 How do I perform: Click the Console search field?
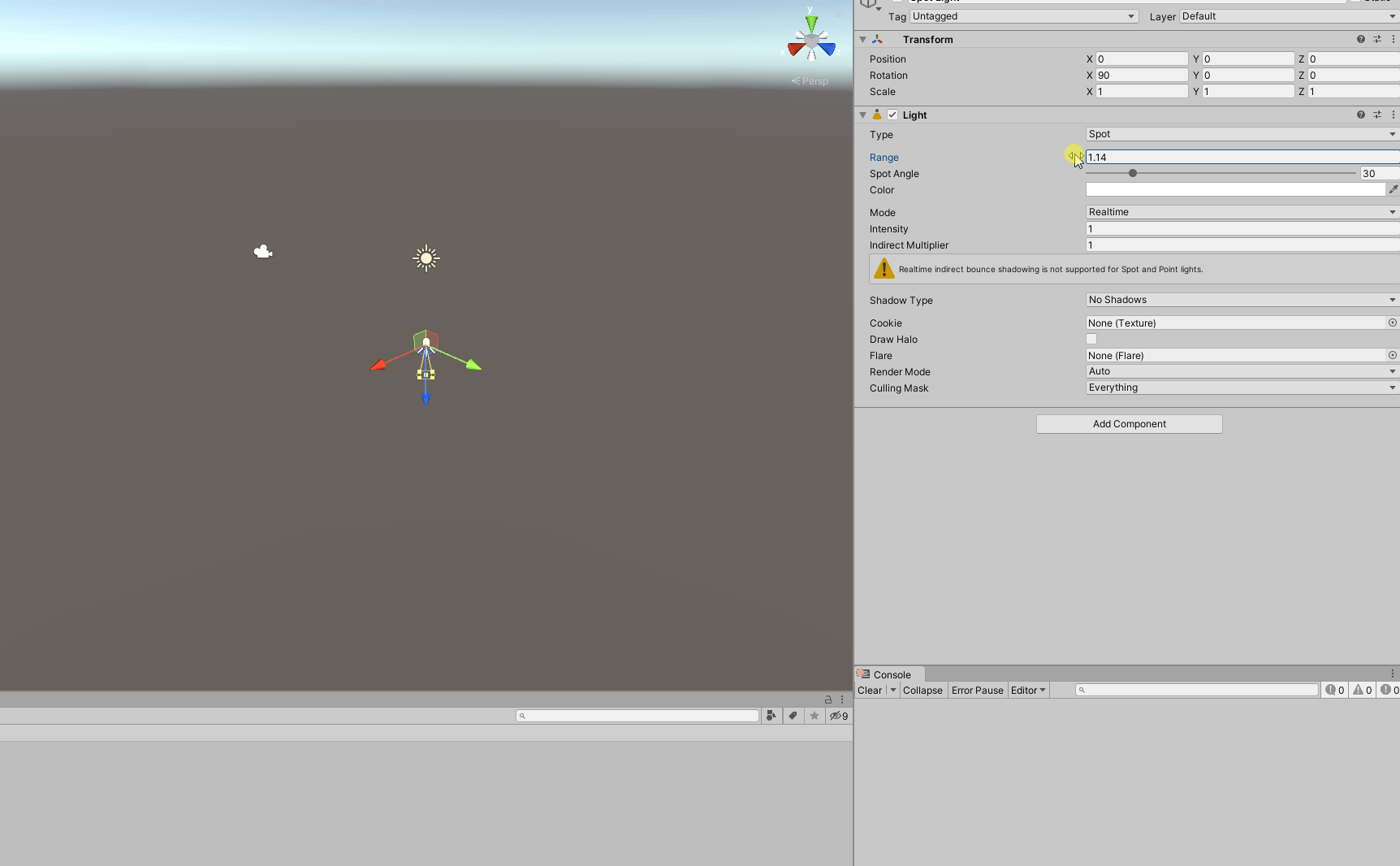click(1197, 690)
